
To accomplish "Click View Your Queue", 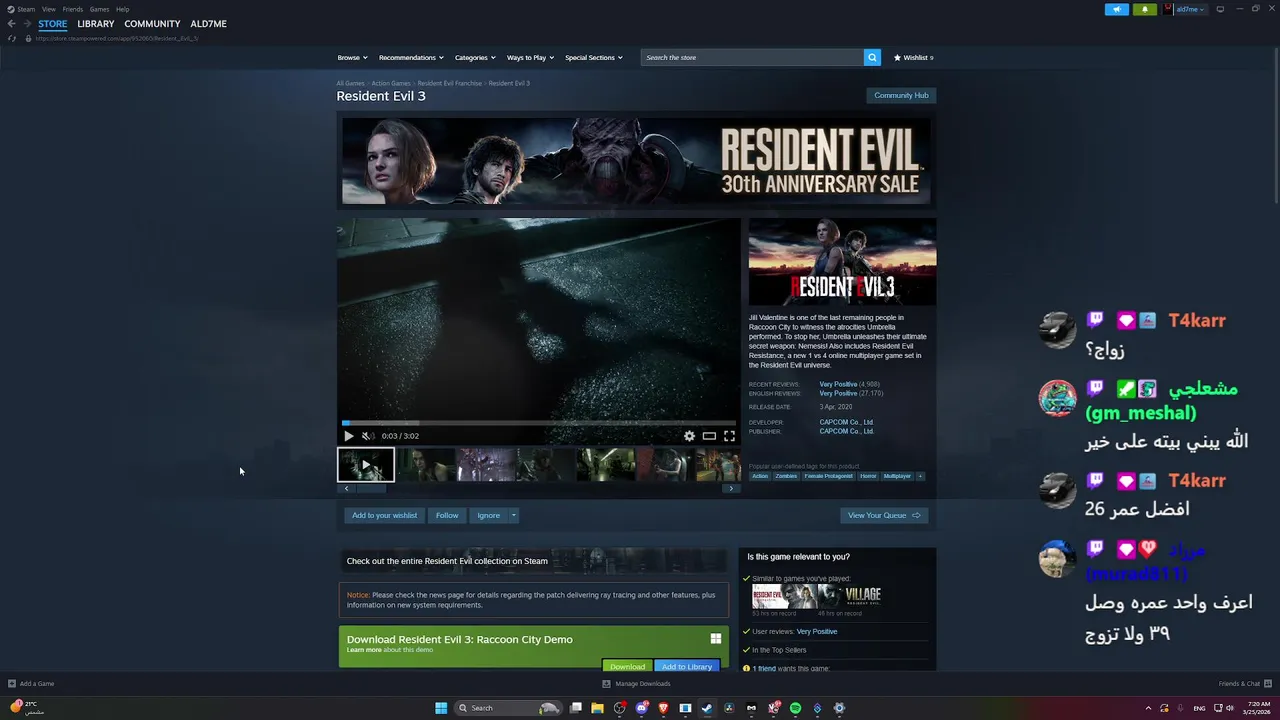I will tap(884, 515).
